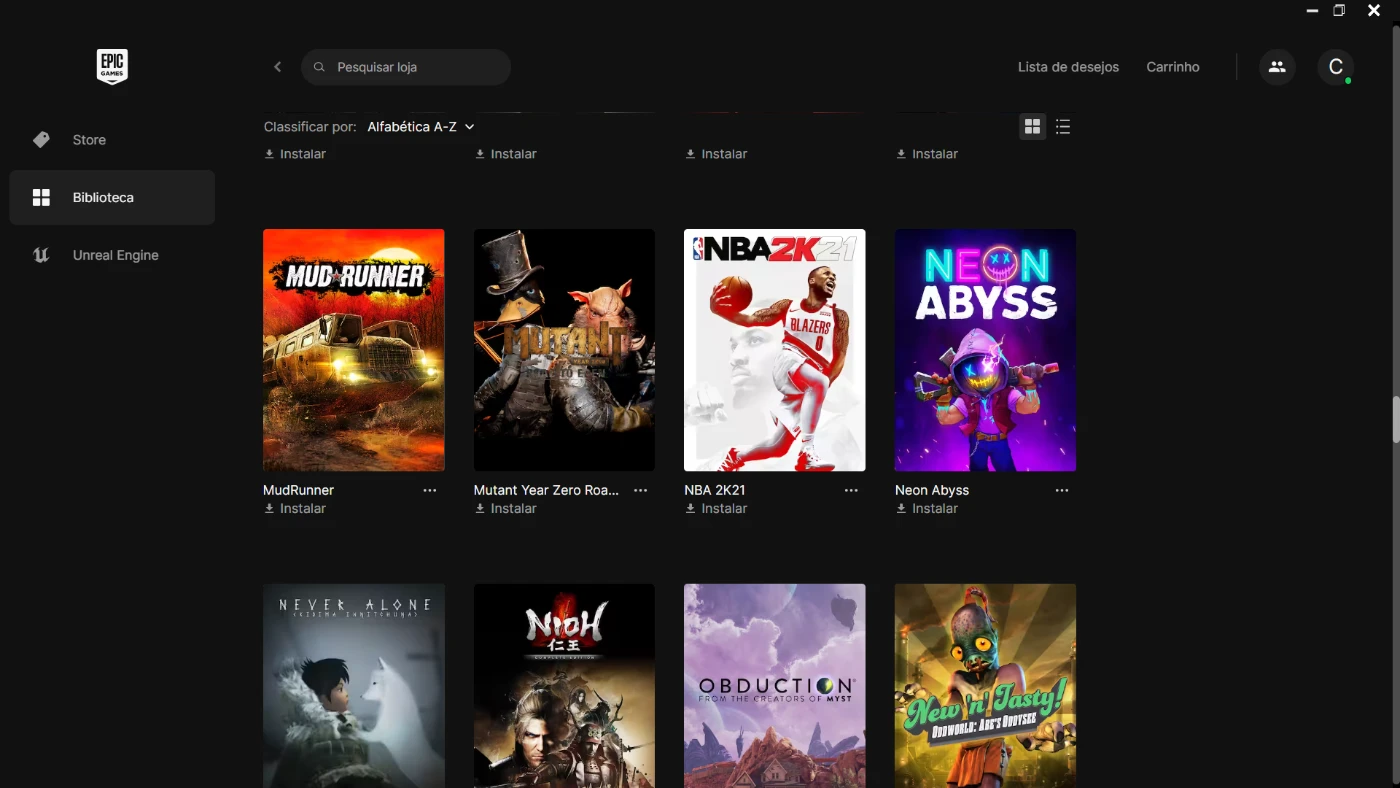
Task: Open Never Alone cover thumbnail
Action: tap(354, 686)
